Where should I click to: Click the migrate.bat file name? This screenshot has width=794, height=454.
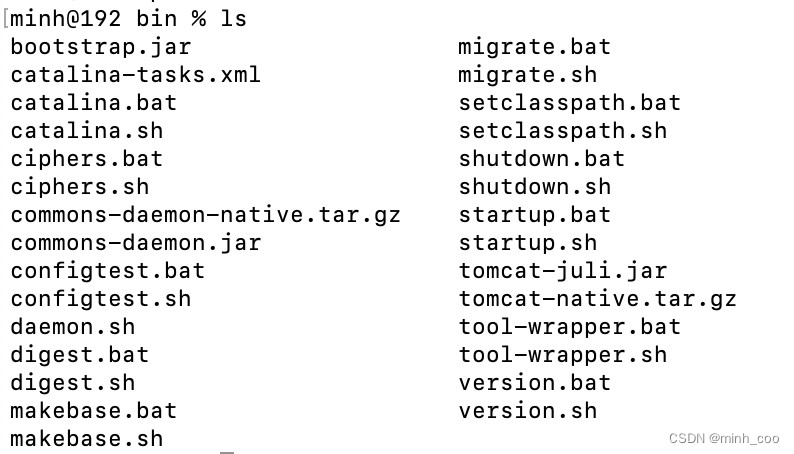point(535,48)
